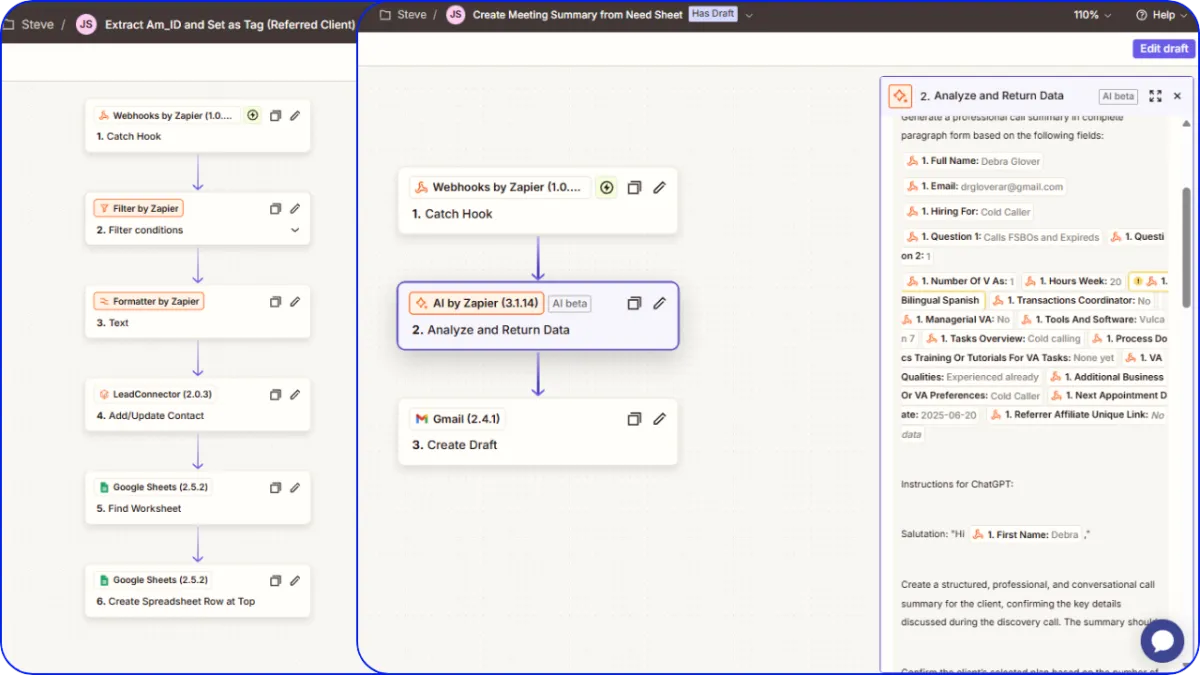The width and height of the screenshot is (1200, 675).
Task: Duplicate the Analyze and Return Data step
Action: pyautogui.click(x=634, y=303)
